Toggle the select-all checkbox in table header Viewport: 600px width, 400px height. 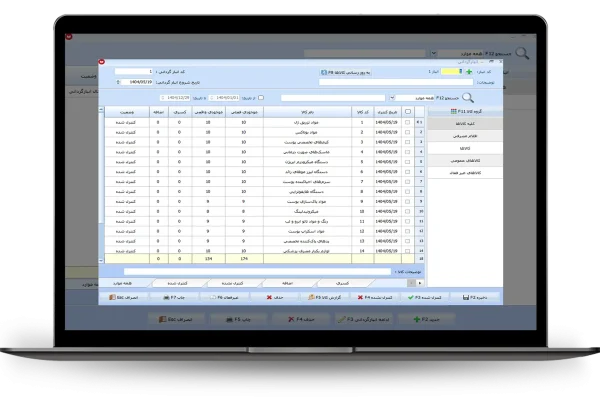tap(407, 112)
